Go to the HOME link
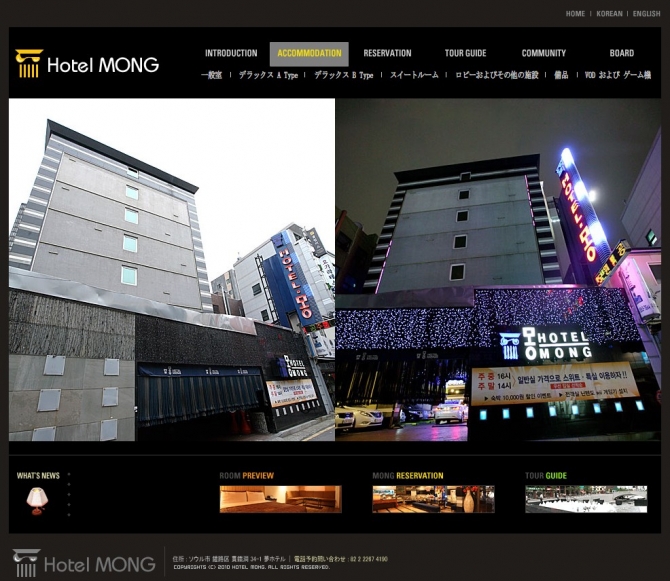 point(575,14)
